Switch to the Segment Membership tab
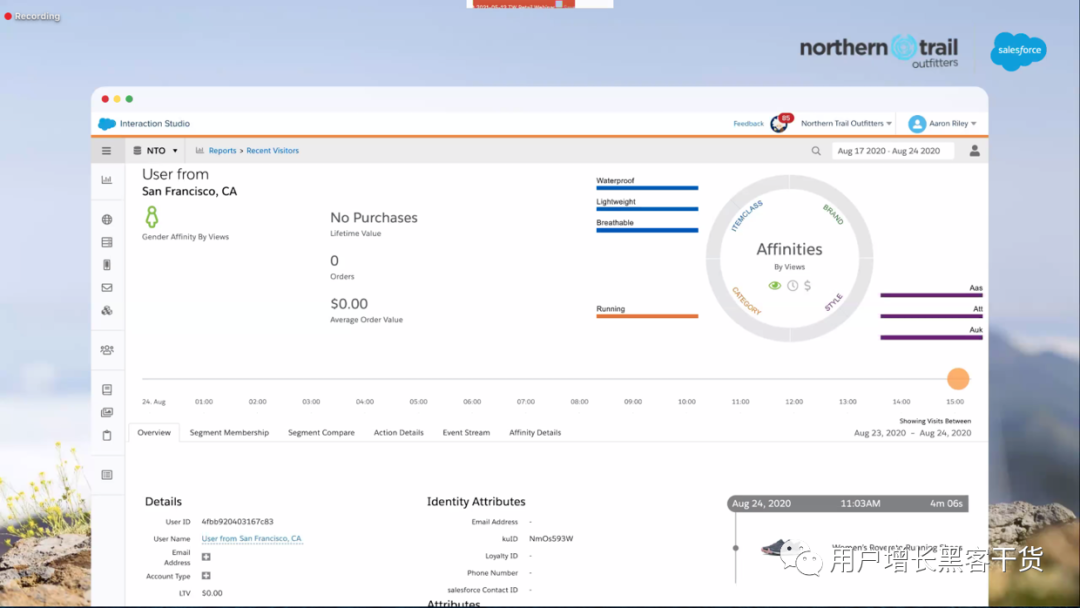Screen dimensions: 1080x608 click(x=229, y=432)
